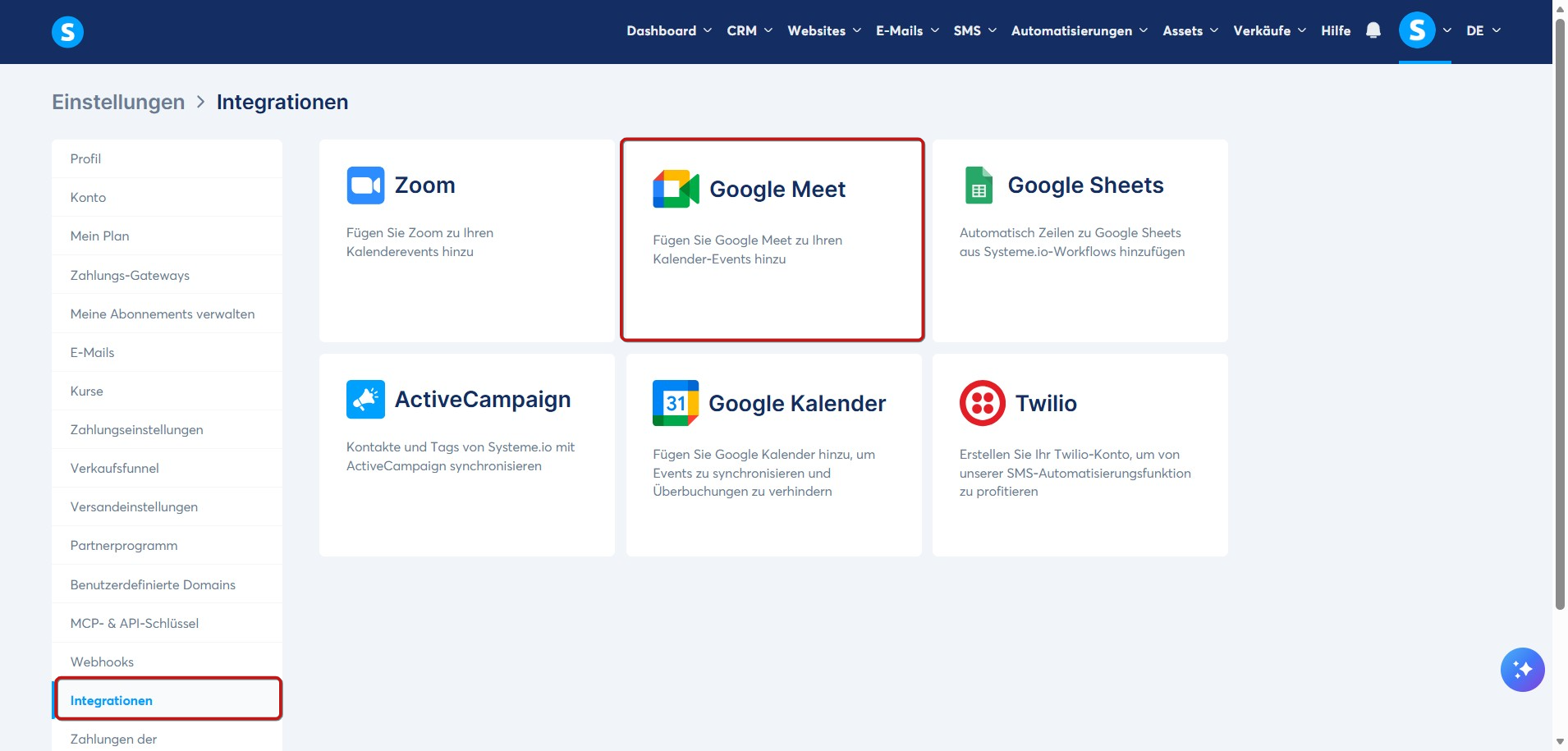Screen dimensions: 1568x751
Task: Expand the SMS dropdown menu
Action: 975,31
